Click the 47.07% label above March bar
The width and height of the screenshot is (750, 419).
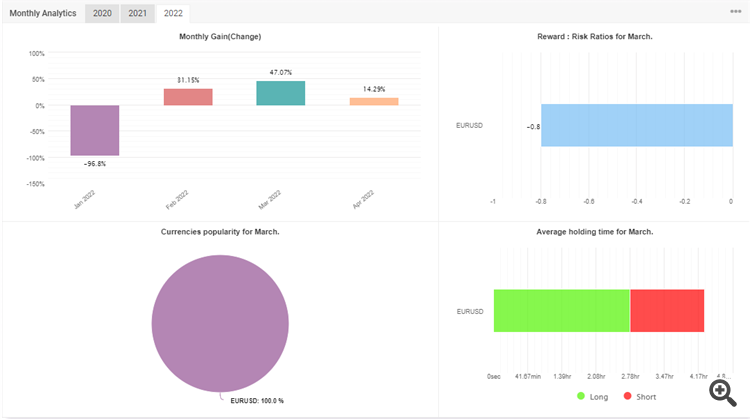[281, 72]
